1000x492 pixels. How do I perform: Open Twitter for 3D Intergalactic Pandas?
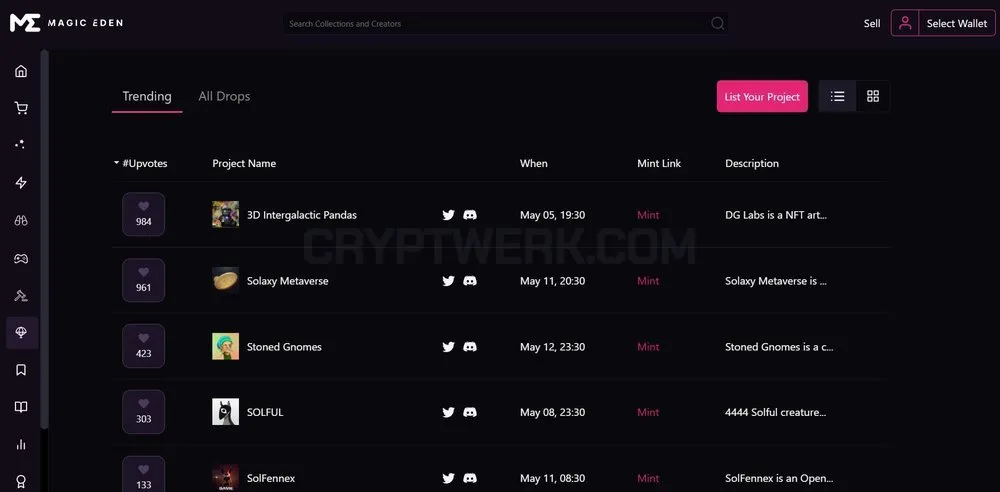(x=449, y=215)
